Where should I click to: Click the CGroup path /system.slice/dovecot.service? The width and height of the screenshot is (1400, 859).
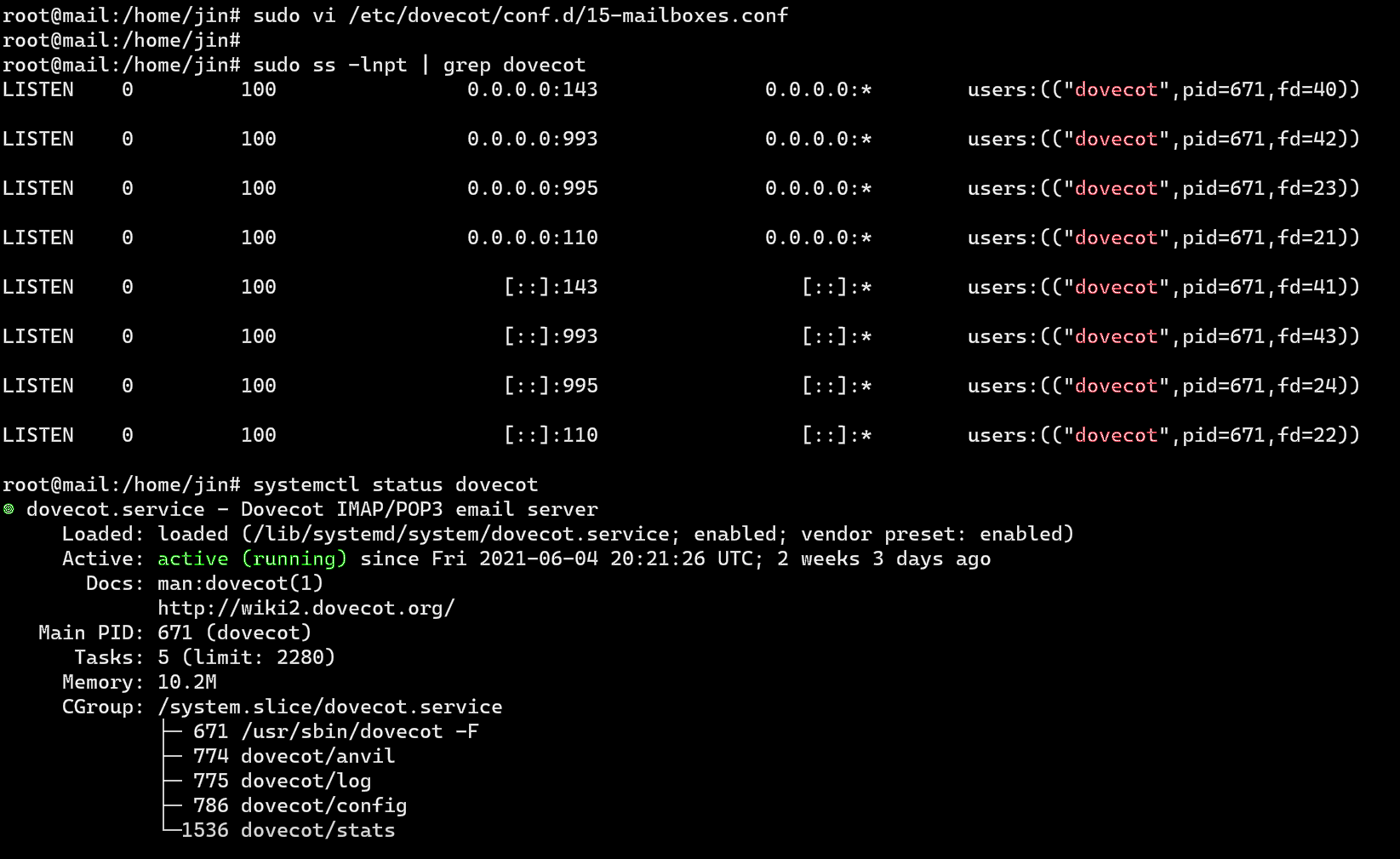tap(330, 707)
